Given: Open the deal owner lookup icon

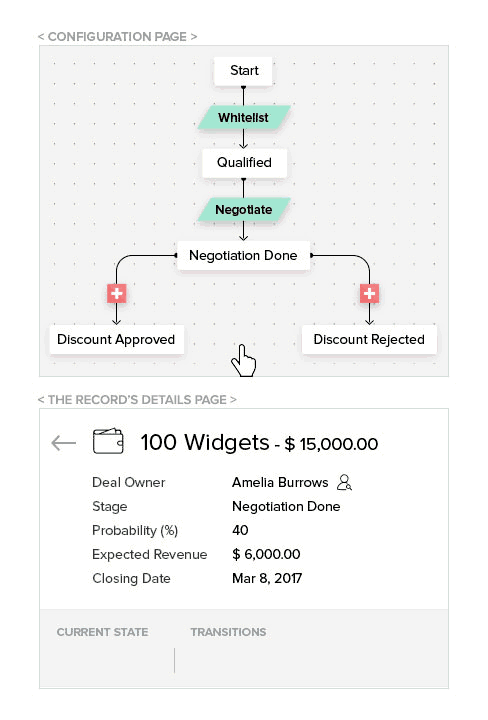Looking at the screenshot, I should [344, 482].
